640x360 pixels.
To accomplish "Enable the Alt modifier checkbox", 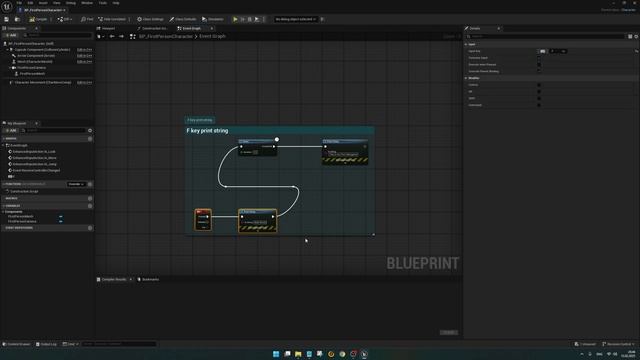I will click(539, 91).
